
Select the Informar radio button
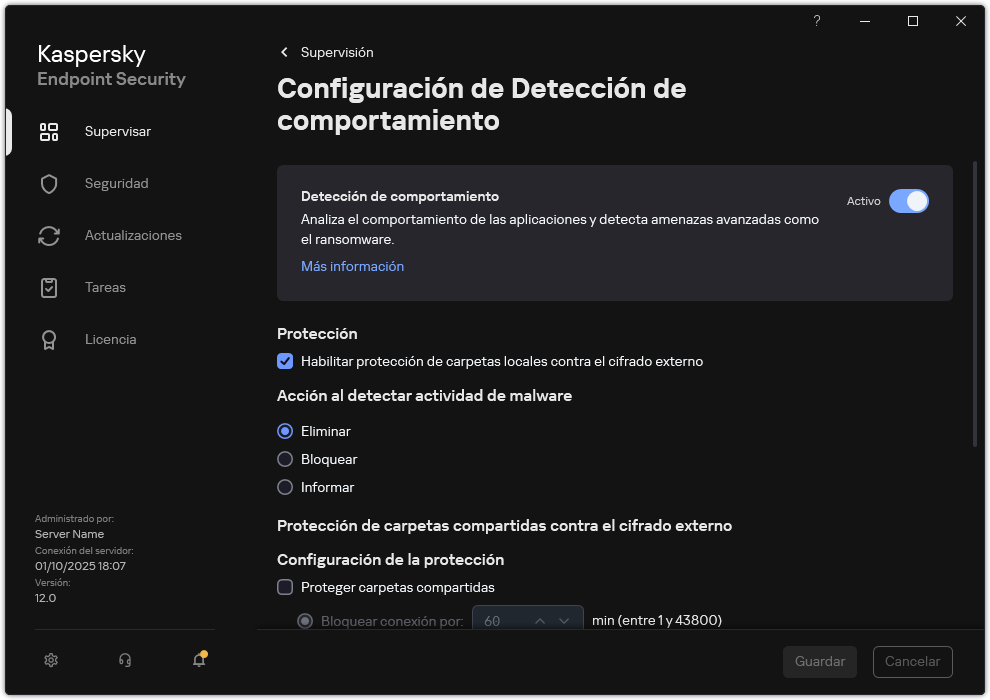pos(285,487)
